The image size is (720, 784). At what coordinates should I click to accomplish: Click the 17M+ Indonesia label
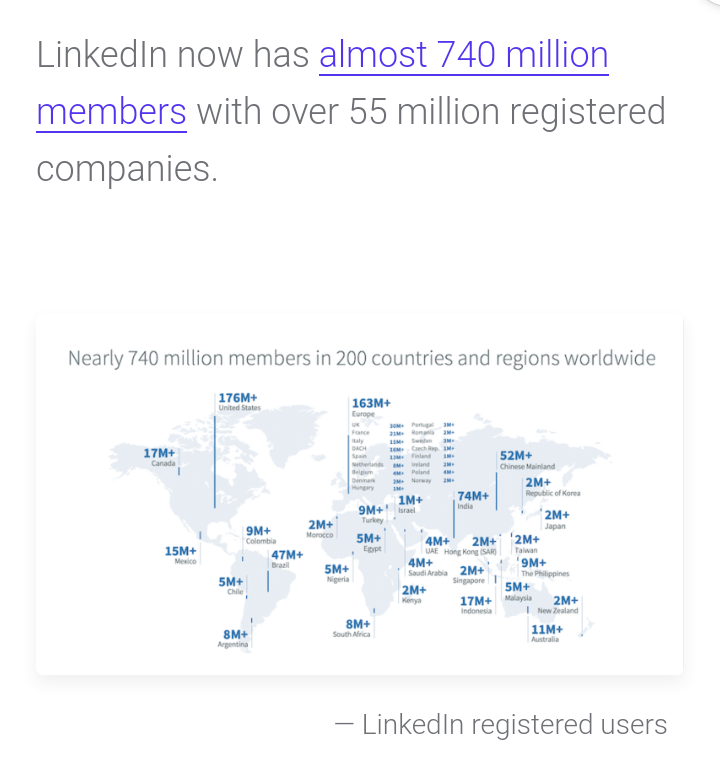(x=476, y=604)
